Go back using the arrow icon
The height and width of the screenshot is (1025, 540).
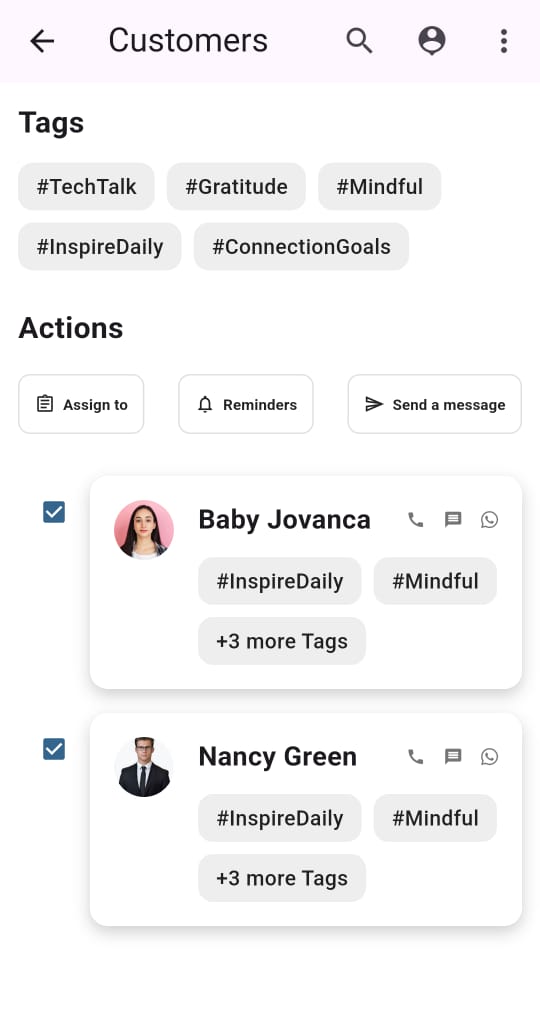click(x=42, y=41)
